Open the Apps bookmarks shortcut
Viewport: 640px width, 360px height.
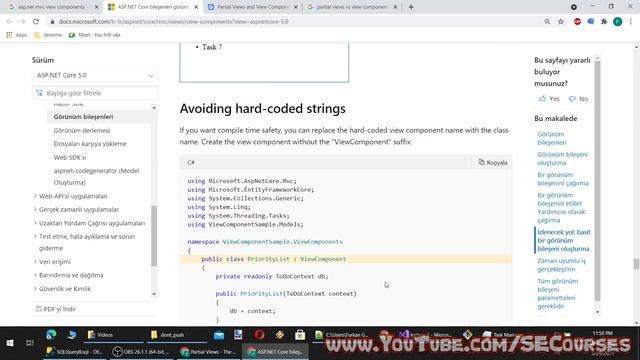coord(17,35)
